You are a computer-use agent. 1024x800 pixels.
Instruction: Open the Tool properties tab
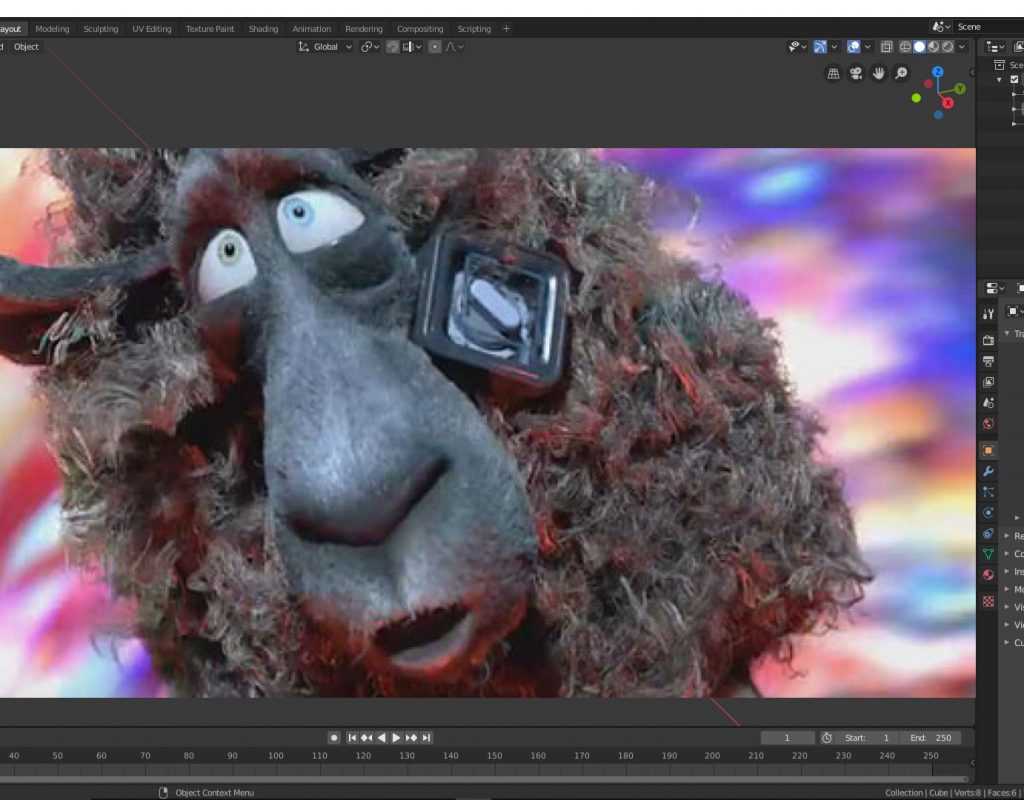tap(988, 314)
